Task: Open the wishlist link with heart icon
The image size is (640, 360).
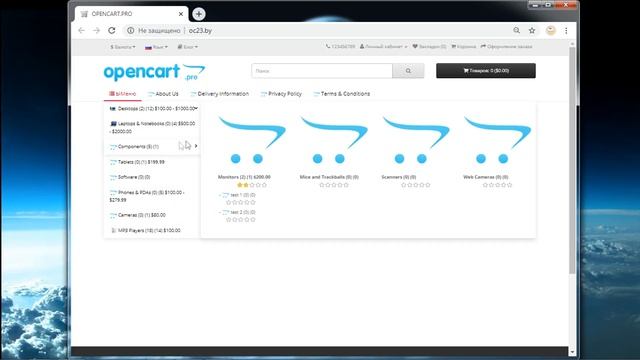Action: (429, 47)
